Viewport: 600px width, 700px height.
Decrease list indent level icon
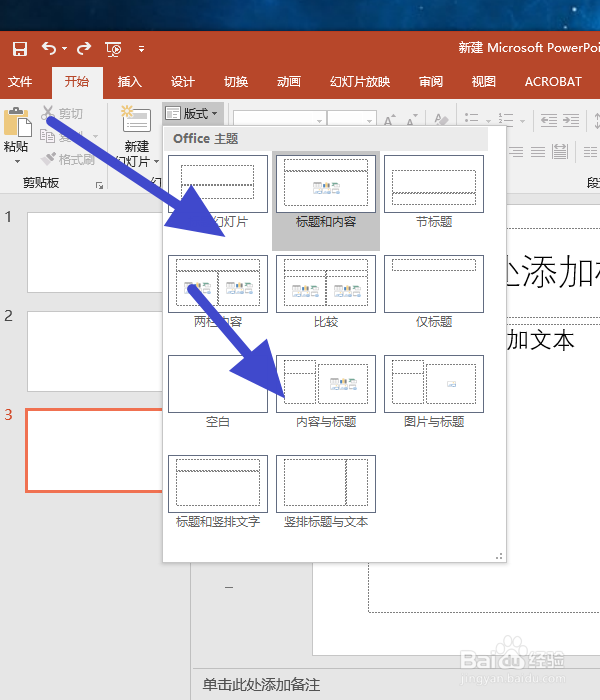click(x=549, y=120)
